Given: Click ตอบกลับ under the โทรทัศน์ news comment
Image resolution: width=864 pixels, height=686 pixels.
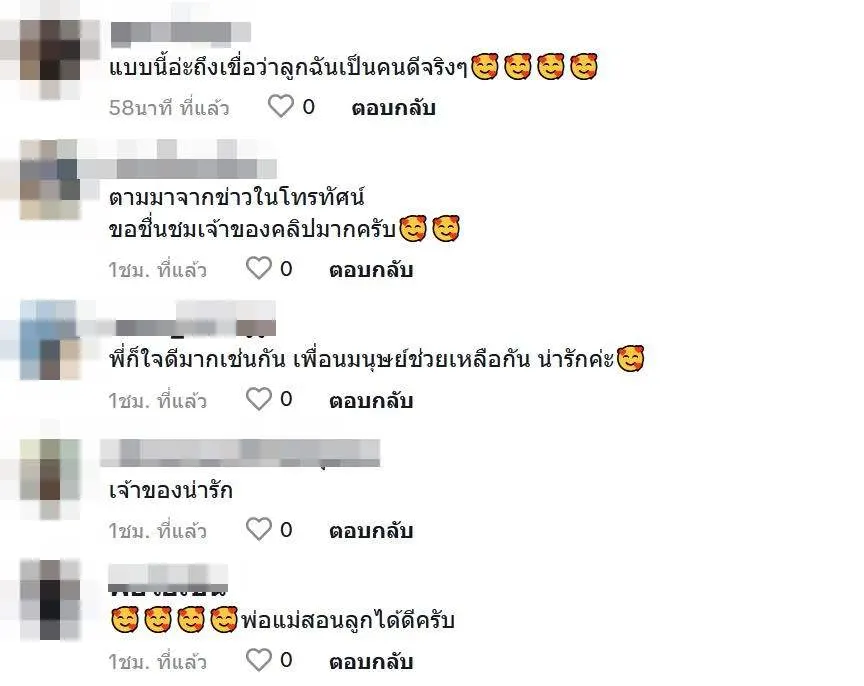Looking at the screenshot, I should pyautogui.click(x=371, y=270).
